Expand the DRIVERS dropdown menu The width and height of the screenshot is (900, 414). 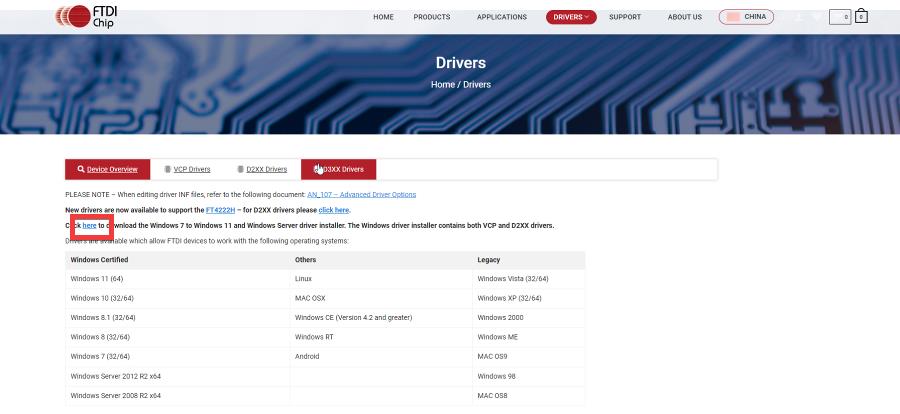pyautogui.click(x=571, y=17)
